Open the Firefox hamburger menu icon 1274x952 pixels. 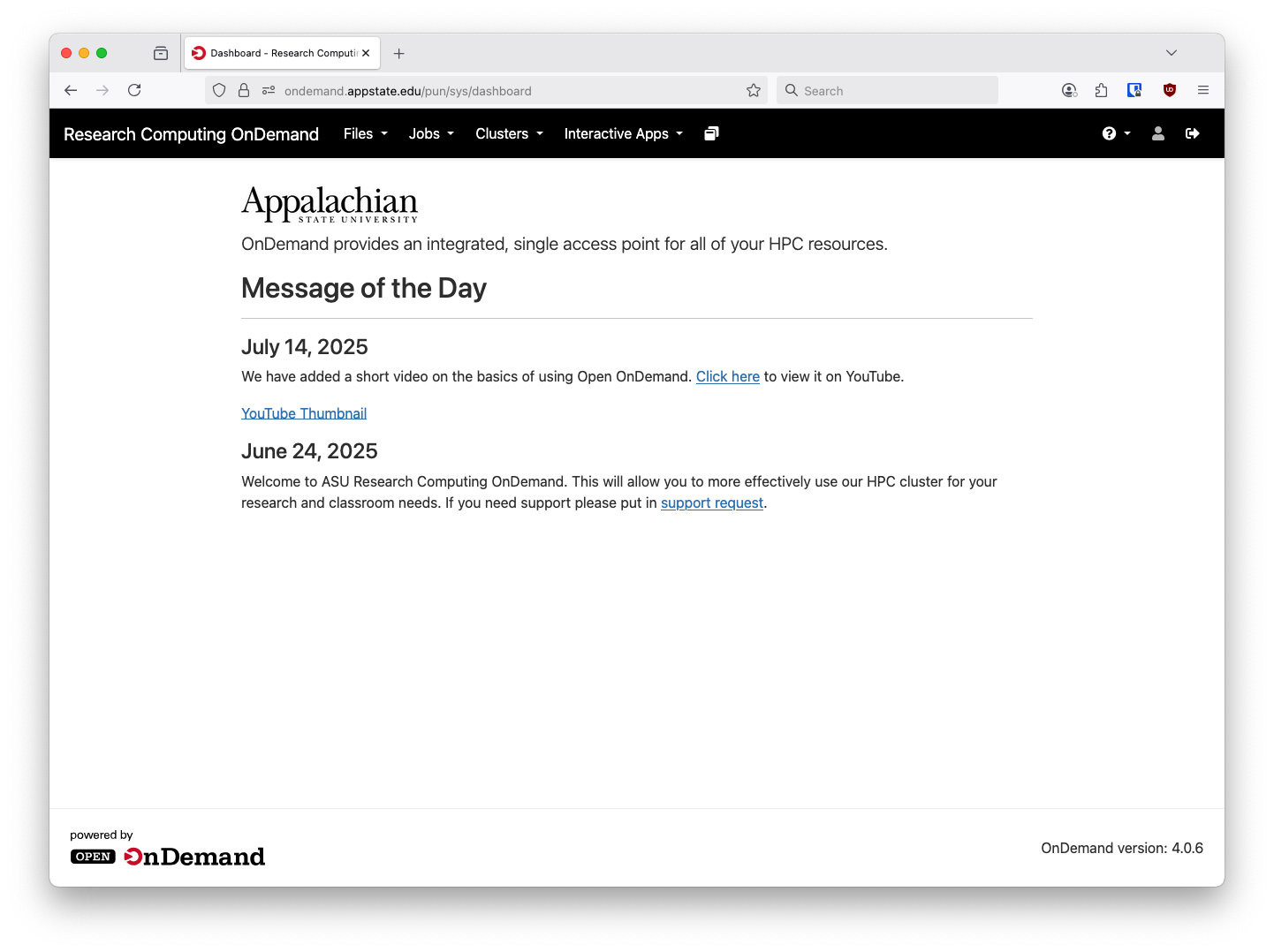[1203, 90]
